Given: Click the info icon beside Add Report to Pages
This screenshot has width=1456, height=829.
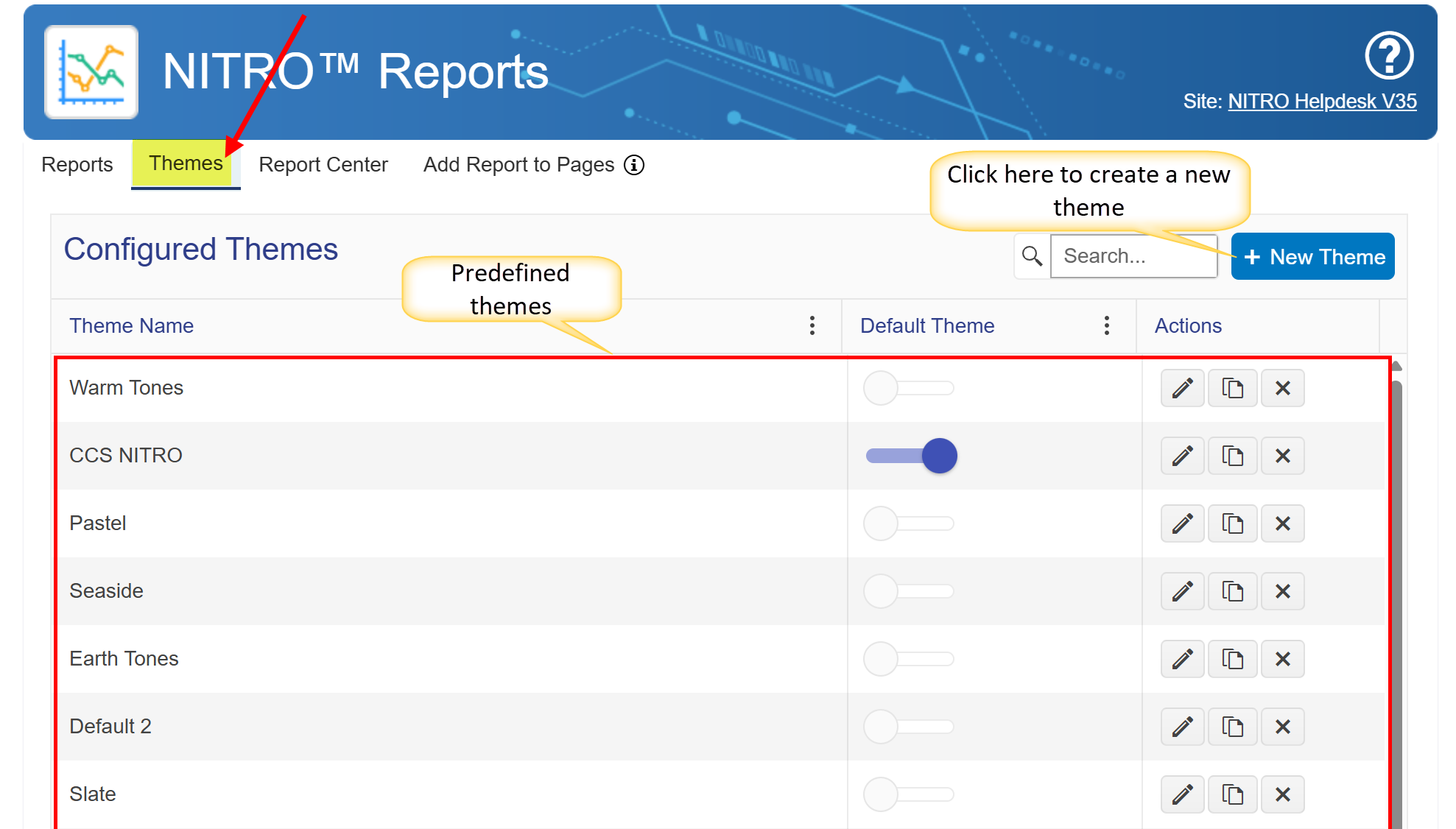Looking at the screenshot, I should tap(634, 165).
